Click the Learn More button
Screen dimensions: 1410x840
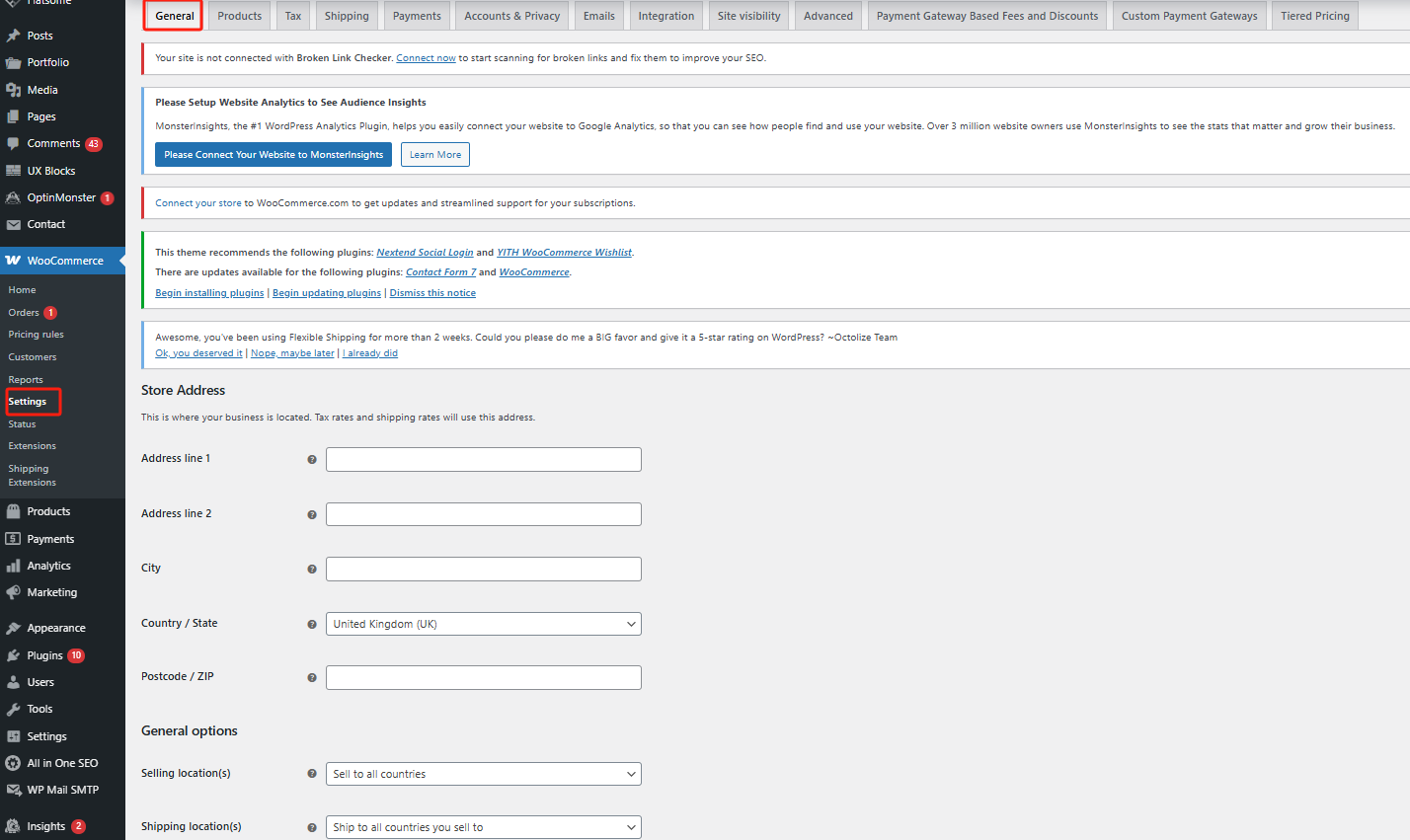434,154
